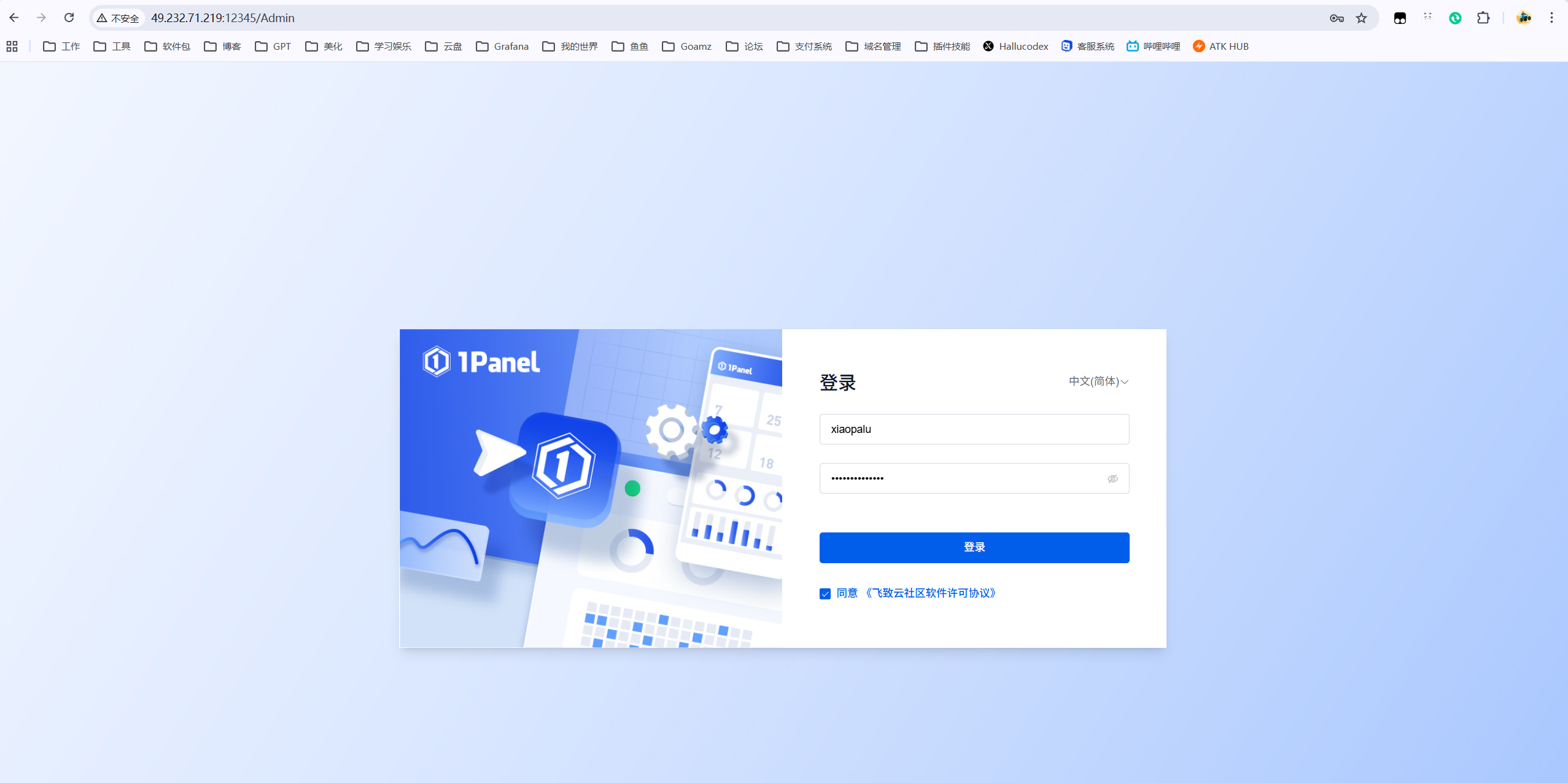Expand the 中文(简体) language dropdown
The width and height of the screenshot is (1568, 783).
click(x=1098, y=381)
